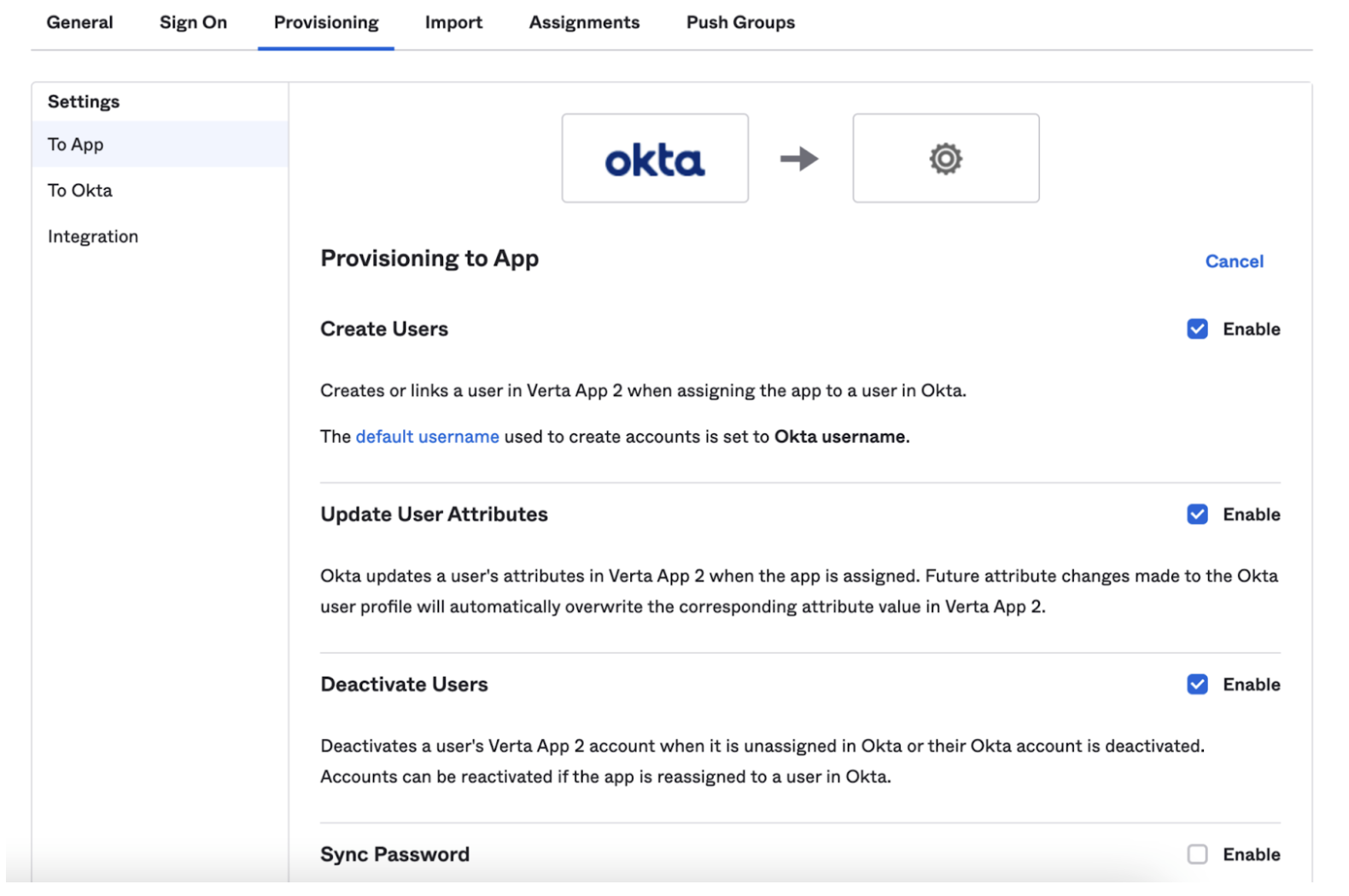
Task: Click the Settings sidebar header
Action: [84, 102]
